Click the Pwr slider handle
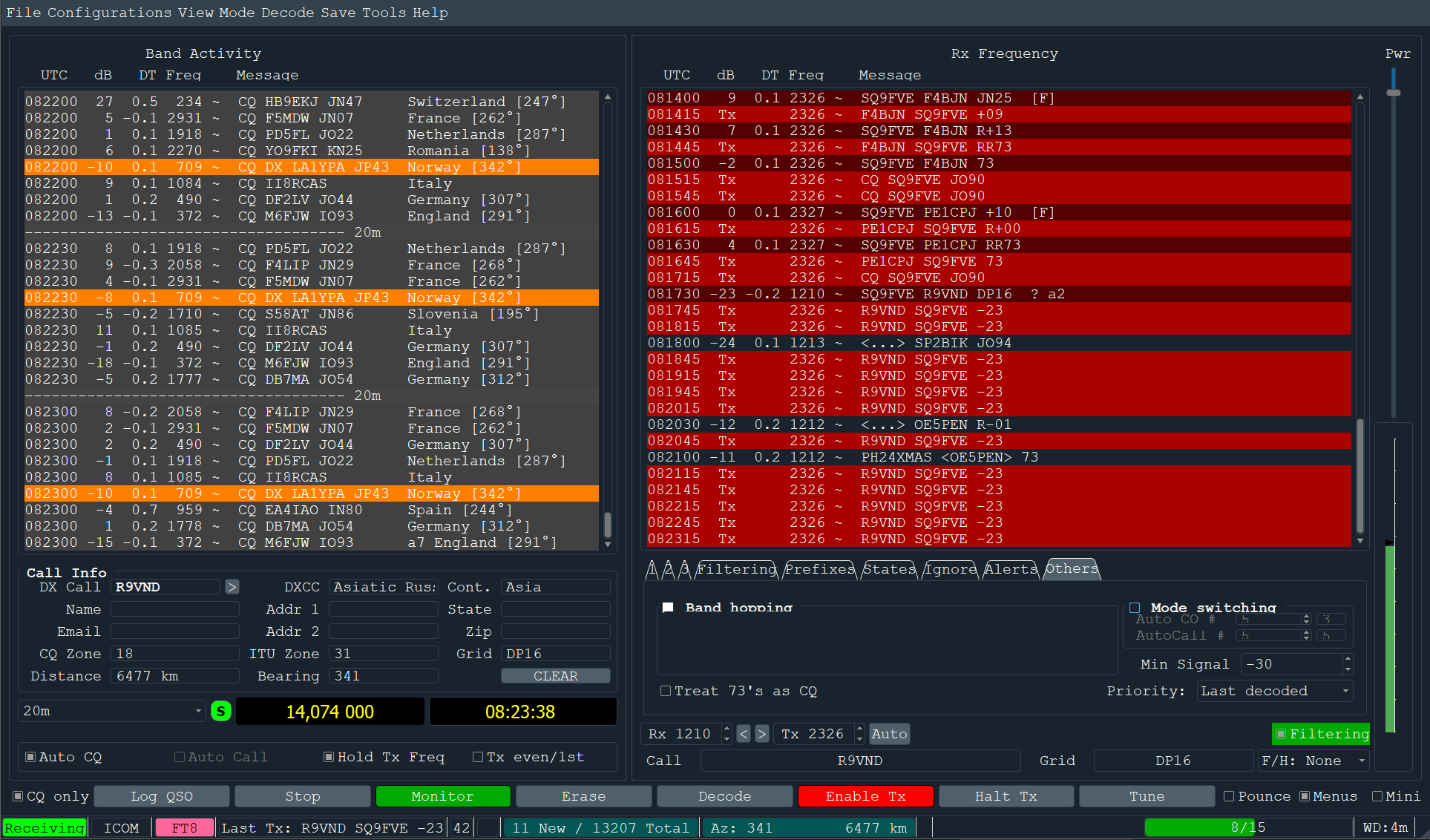 pyautogui.click(x=1394, y=93)
